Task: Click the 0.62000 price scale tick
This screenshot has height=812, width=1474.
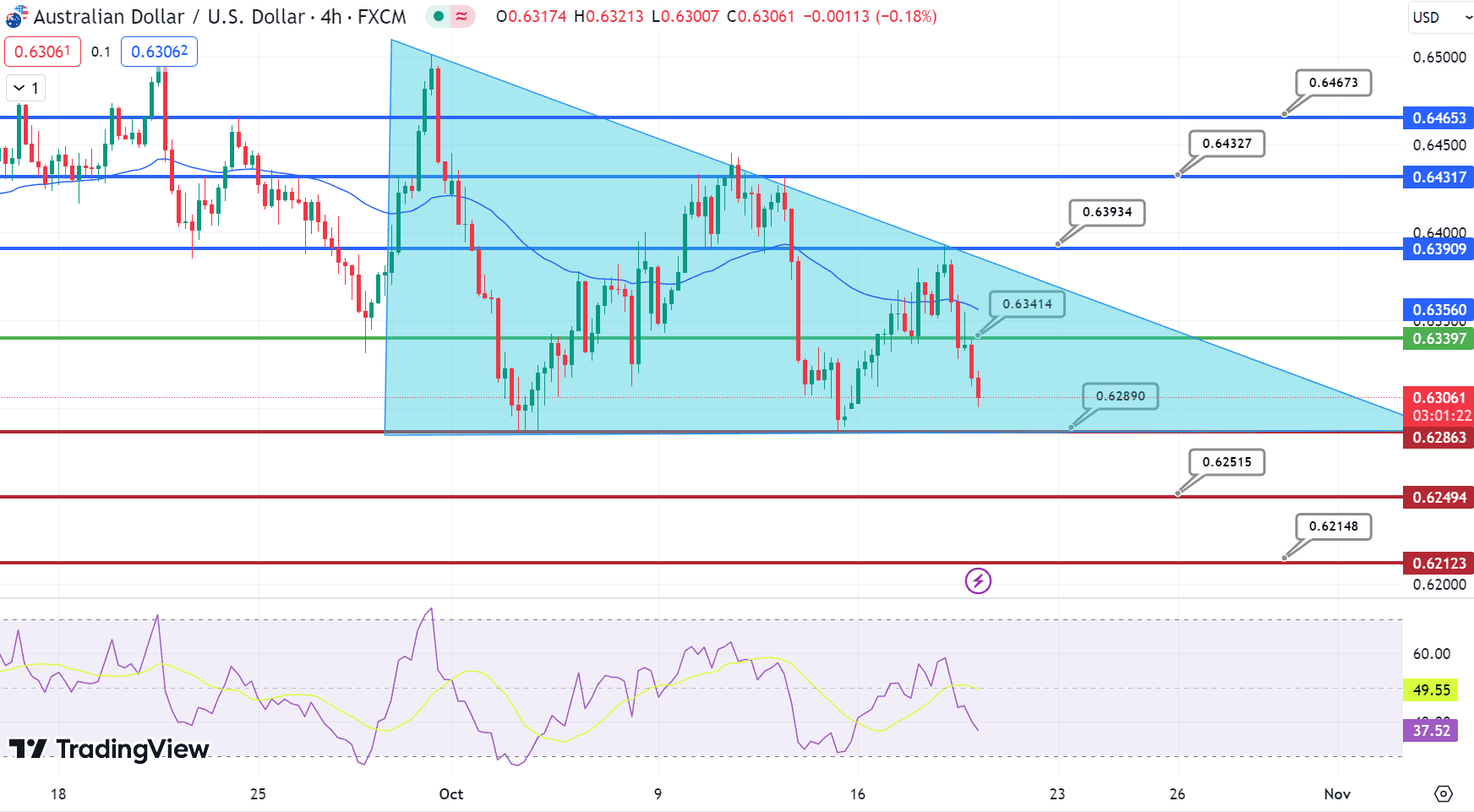Action: [1439, 585]
